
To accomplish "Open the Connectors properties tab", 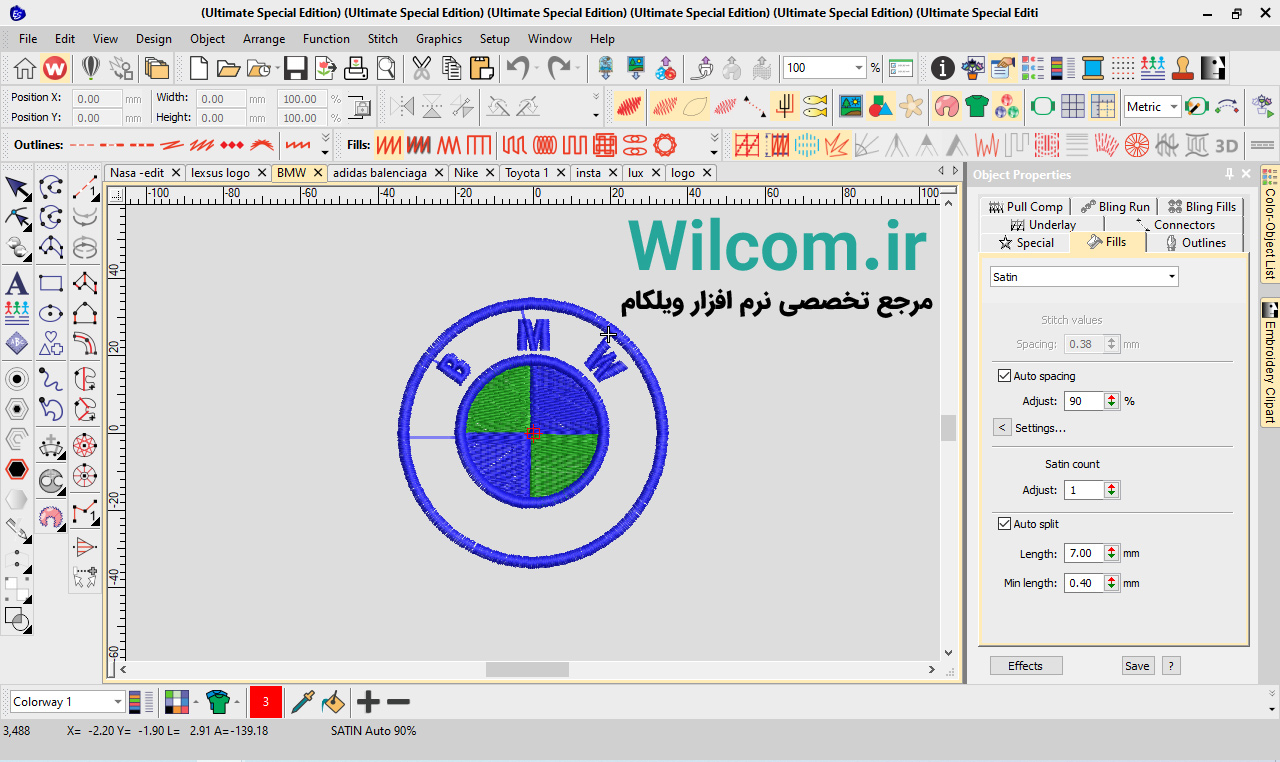I will pyautogui.click(x=1174, y=225).
